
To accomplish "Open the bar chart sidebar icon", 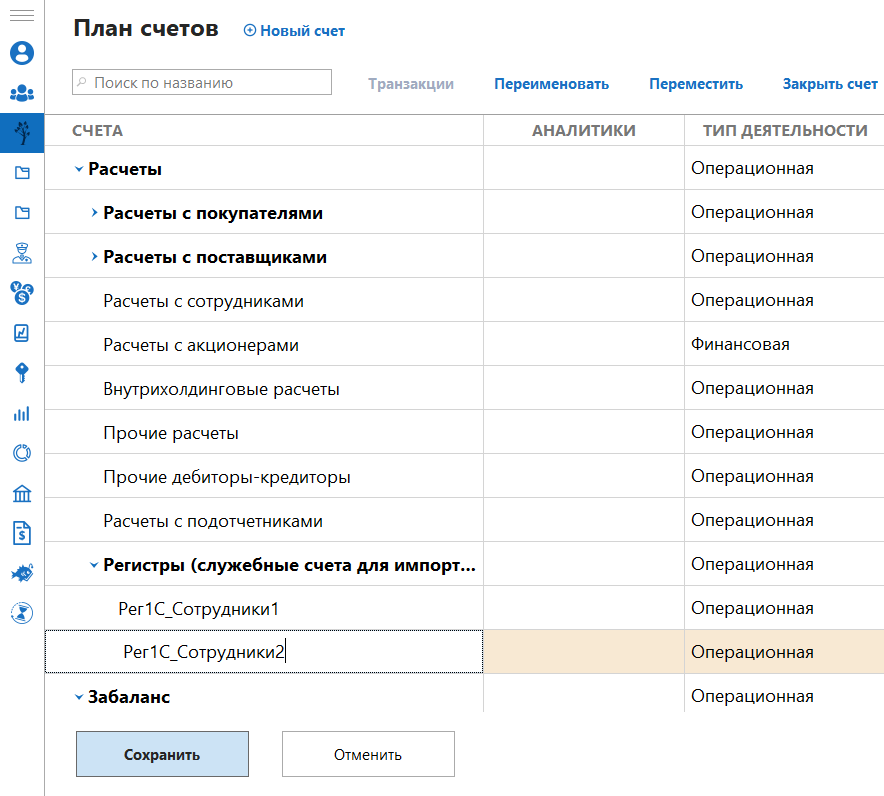I will [21, 413].
